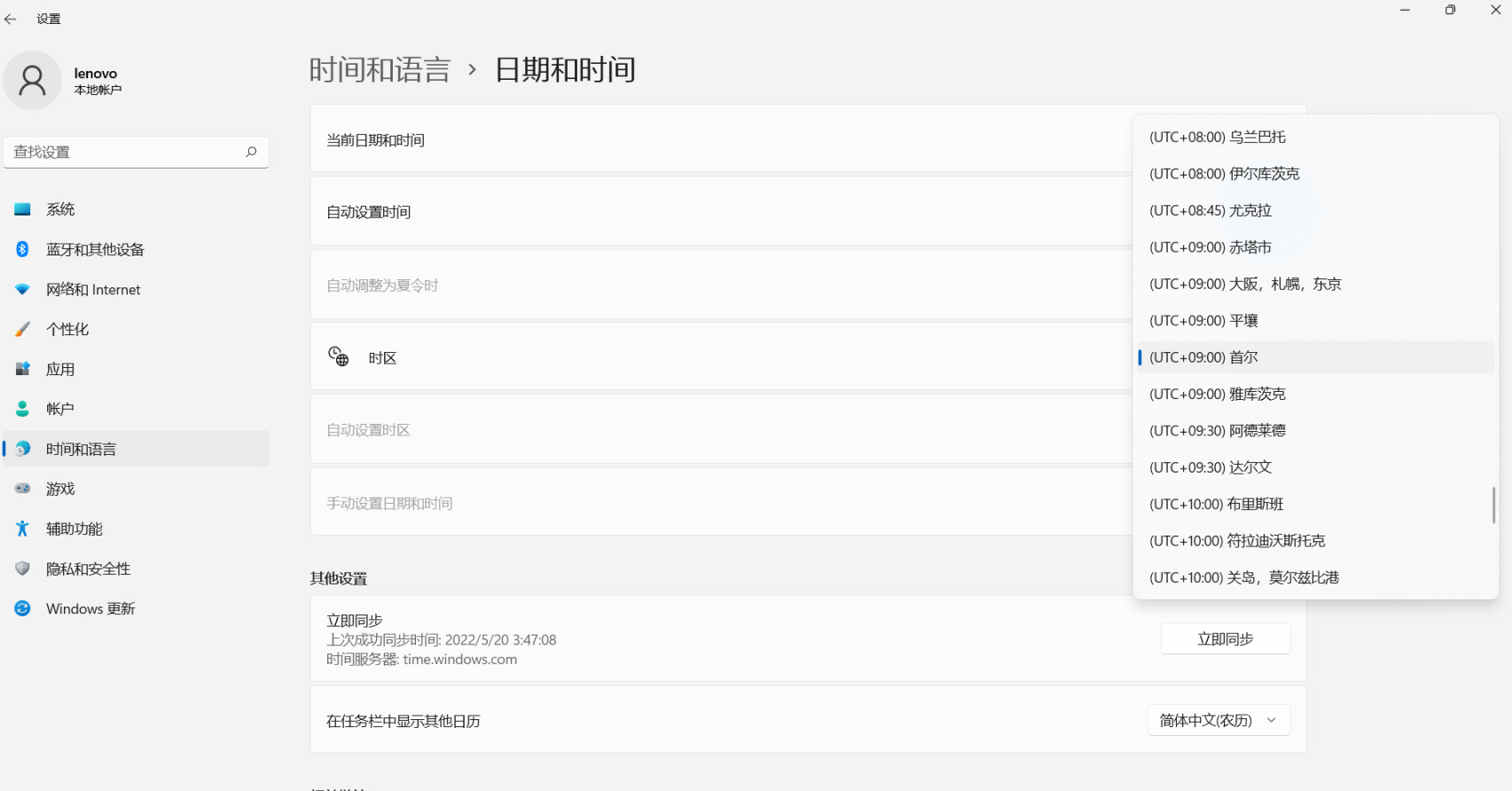
Task: Open the 应用 settings category
Action: tap(136, 369)
